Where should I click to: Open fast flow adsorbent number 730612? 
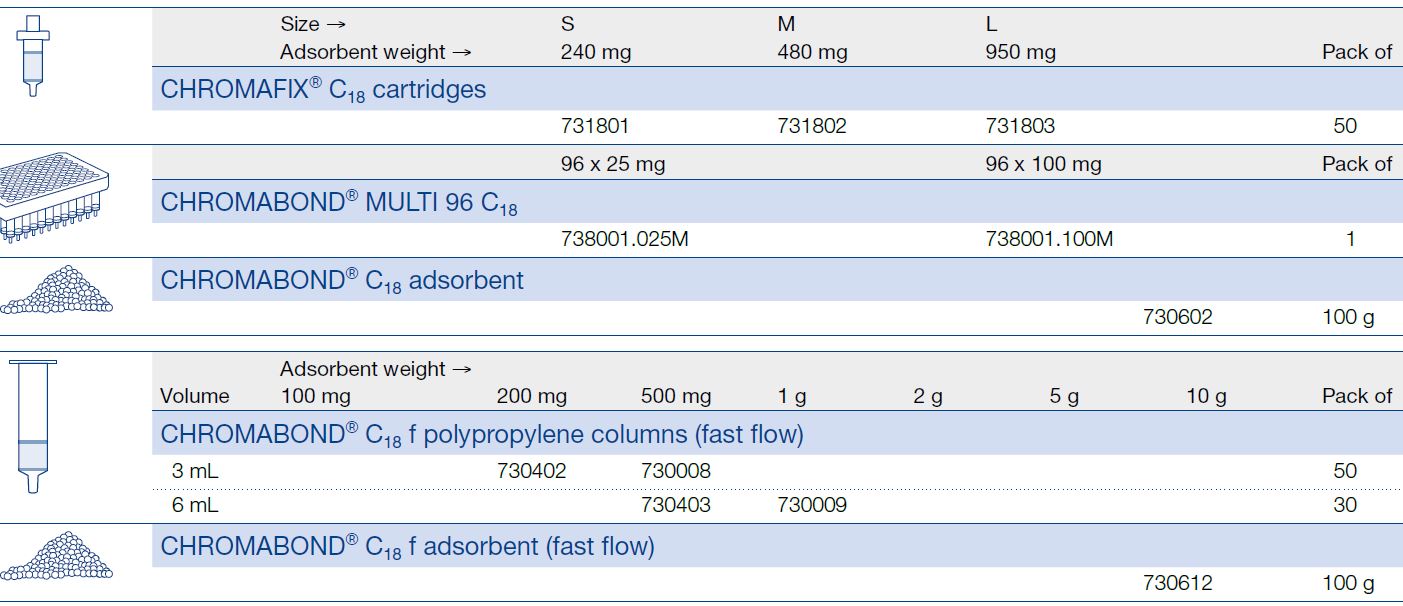(x=1177, y=583)
